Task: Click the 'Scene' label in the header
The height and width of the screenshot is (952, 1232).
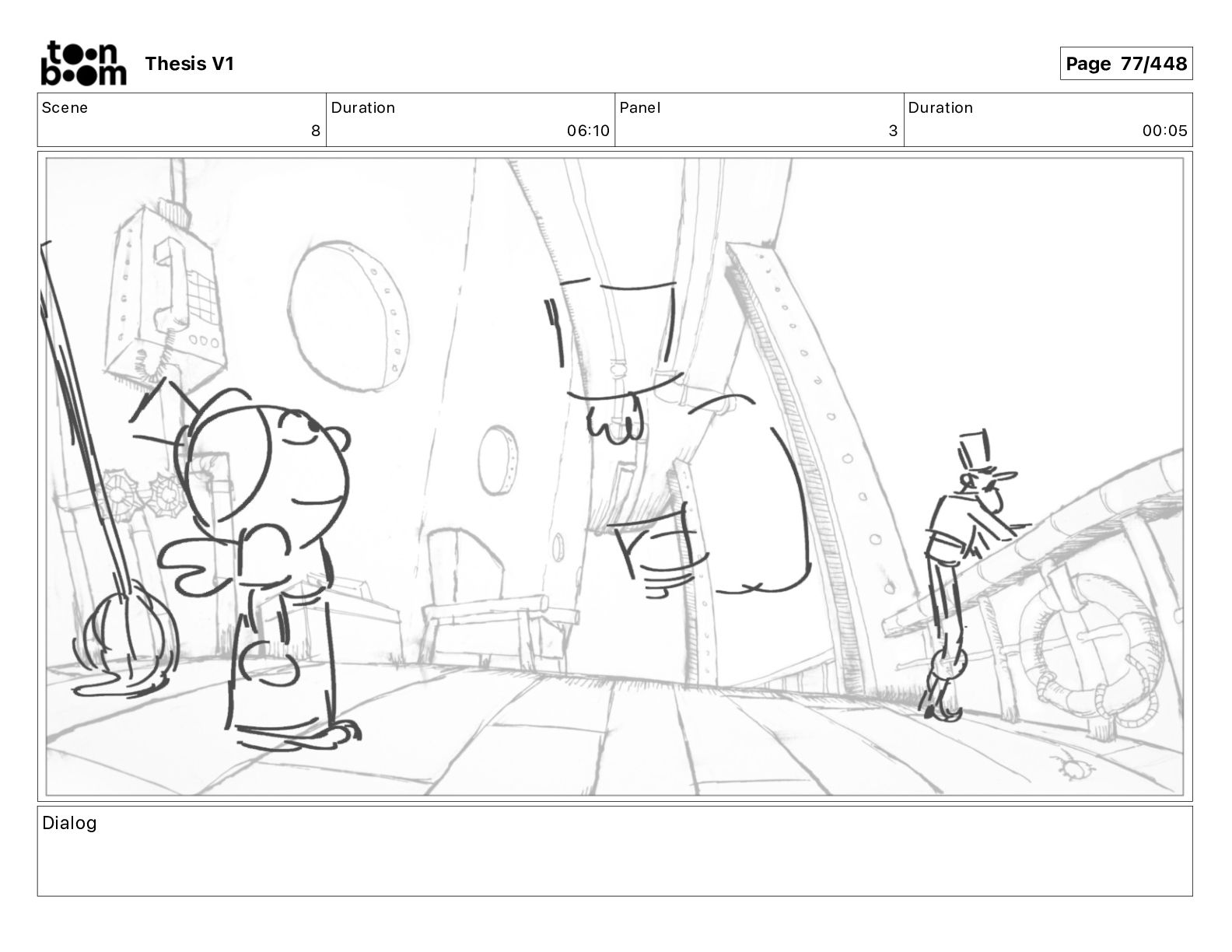Action: tap(65, 107)
